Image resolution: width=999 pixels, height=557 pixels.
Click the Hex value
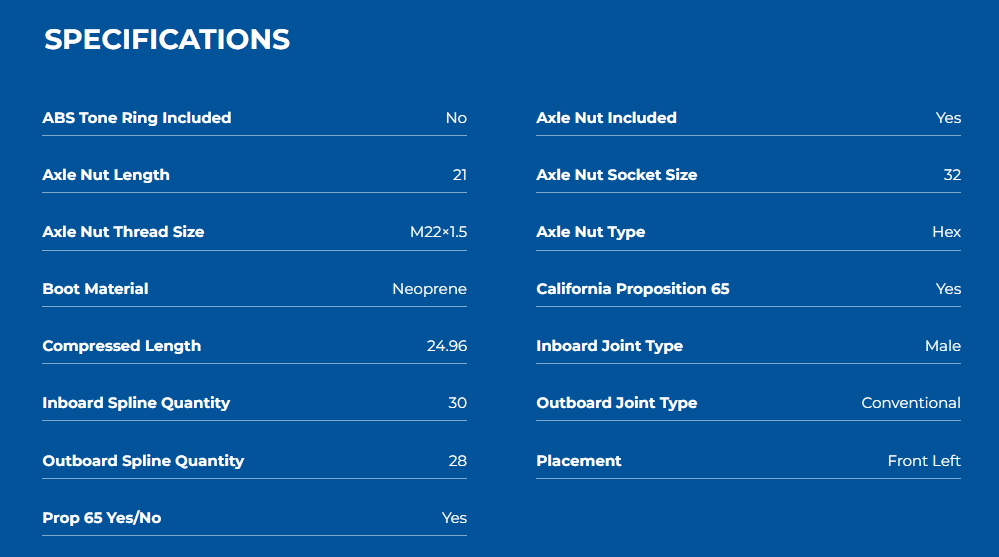(946, 232)
